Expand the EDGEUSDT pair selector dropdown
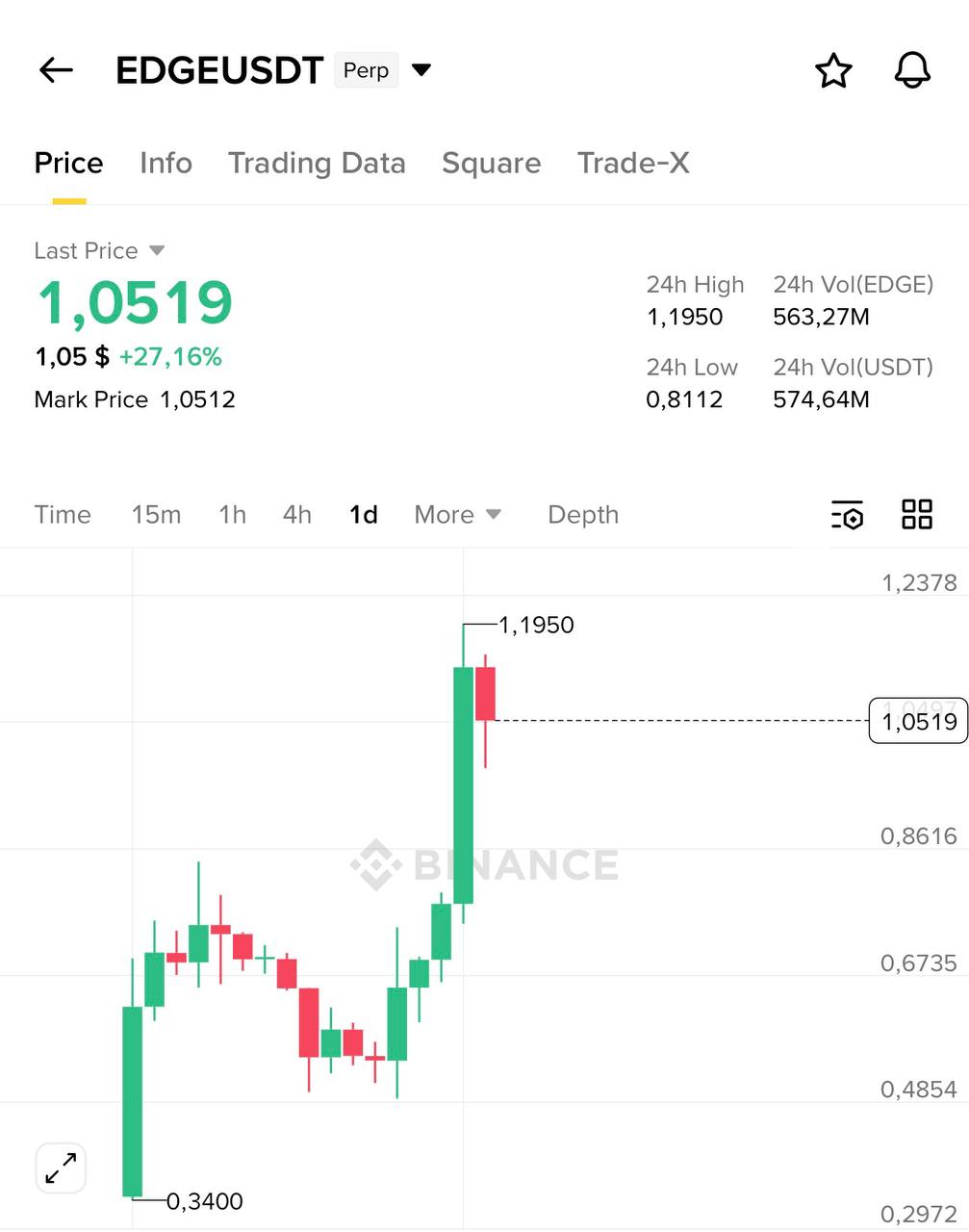The width and height of the screenshot is (969, 1232). coord(421,69)
